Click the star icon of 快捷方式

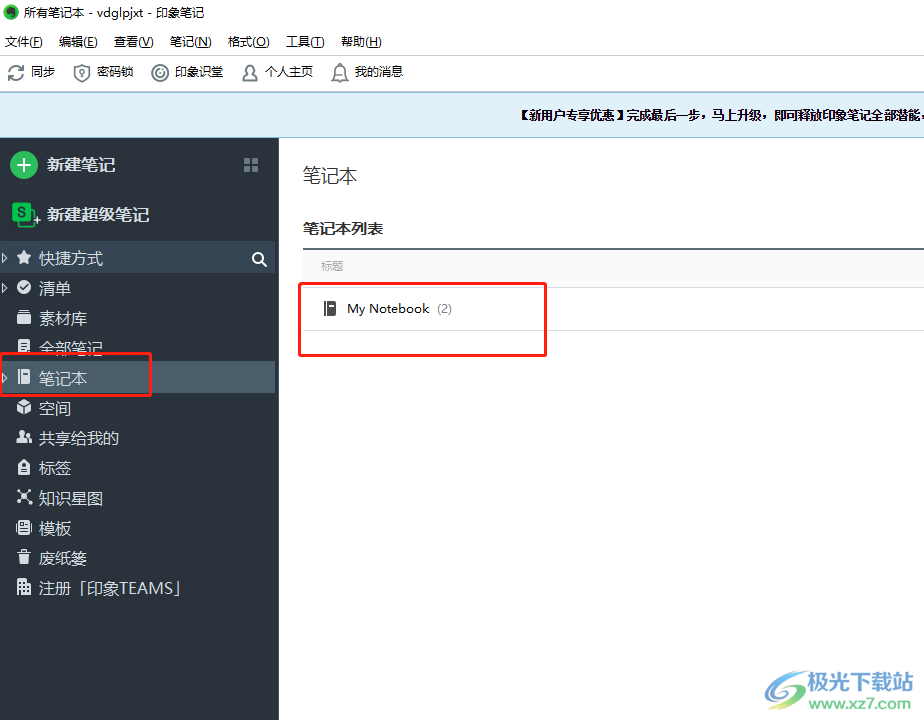tap(24, 257)
